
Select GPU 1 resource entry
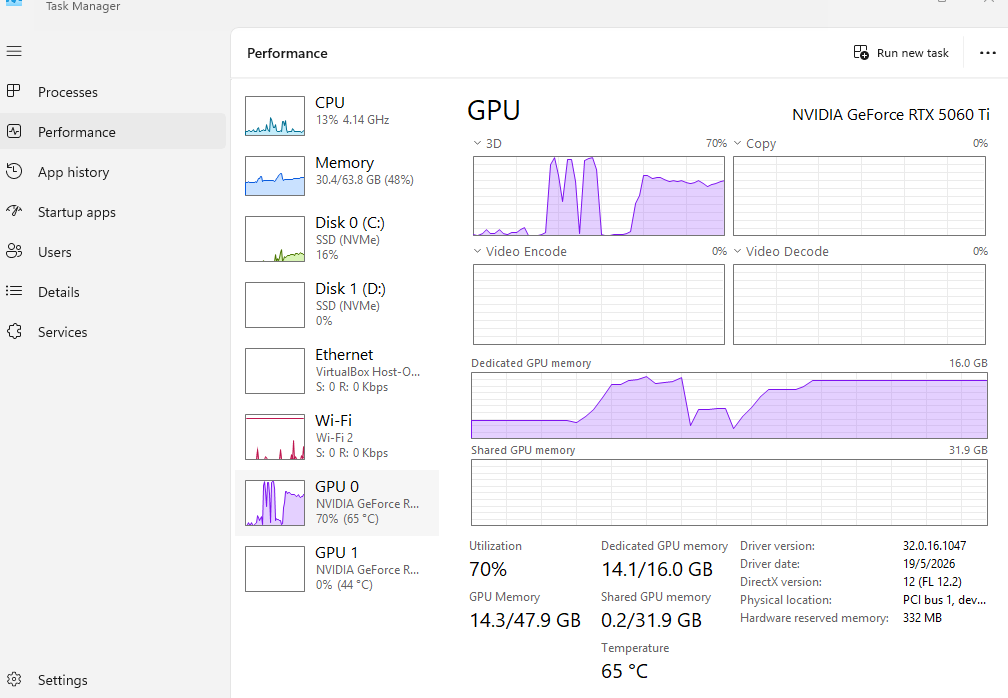[337, 569]
